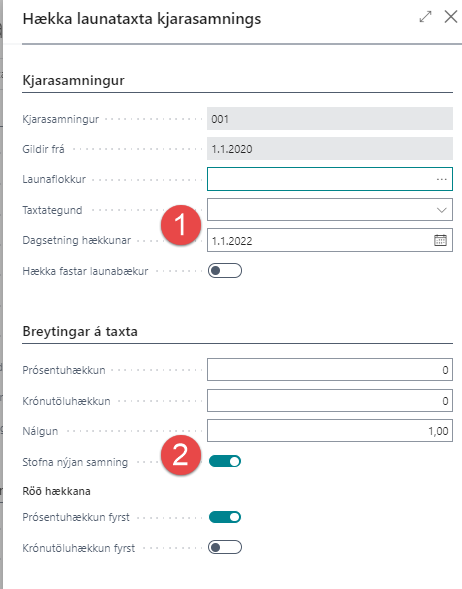
Task: Open the Taxtategund dropdown
Action: (x=330, y=210)
